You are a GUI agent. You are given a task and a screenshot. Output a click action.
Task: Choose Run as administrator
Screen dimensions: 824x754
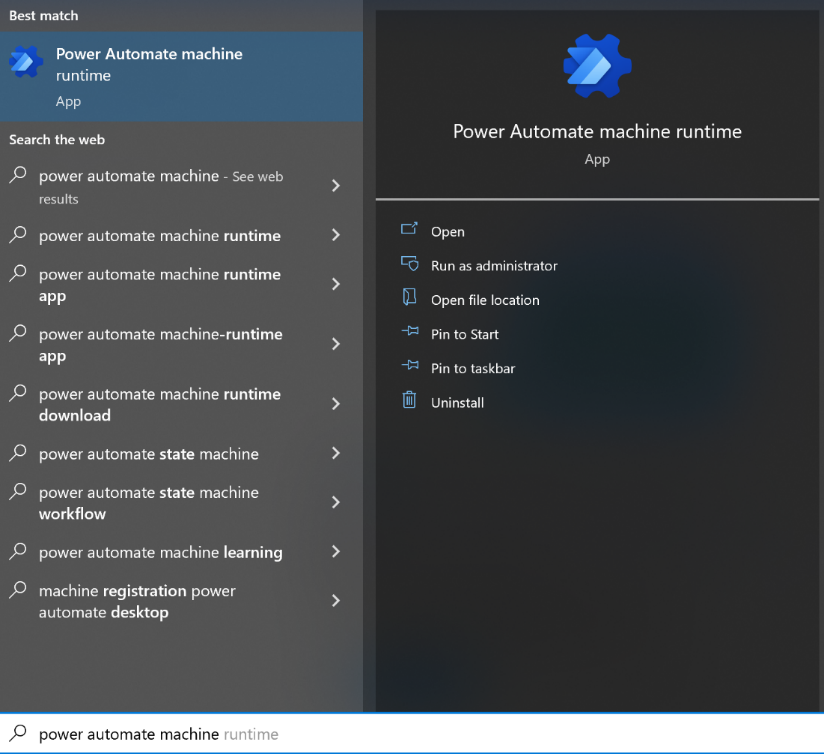click(494, 266)
